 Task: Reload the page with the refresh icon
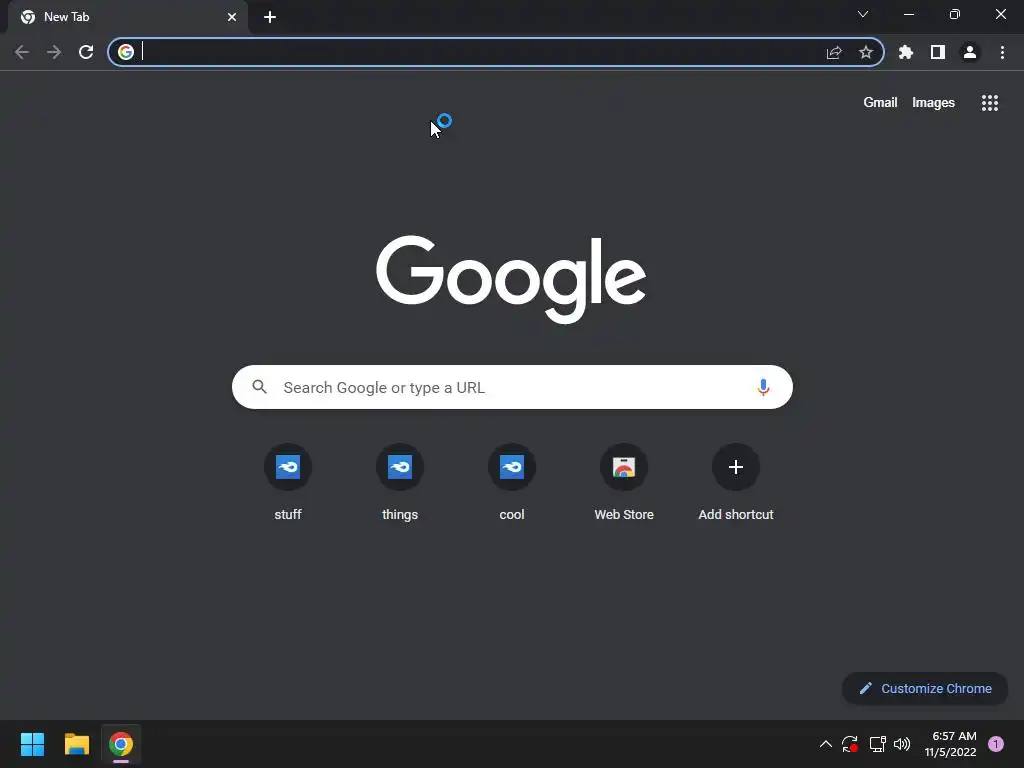(x=86, y=52)
